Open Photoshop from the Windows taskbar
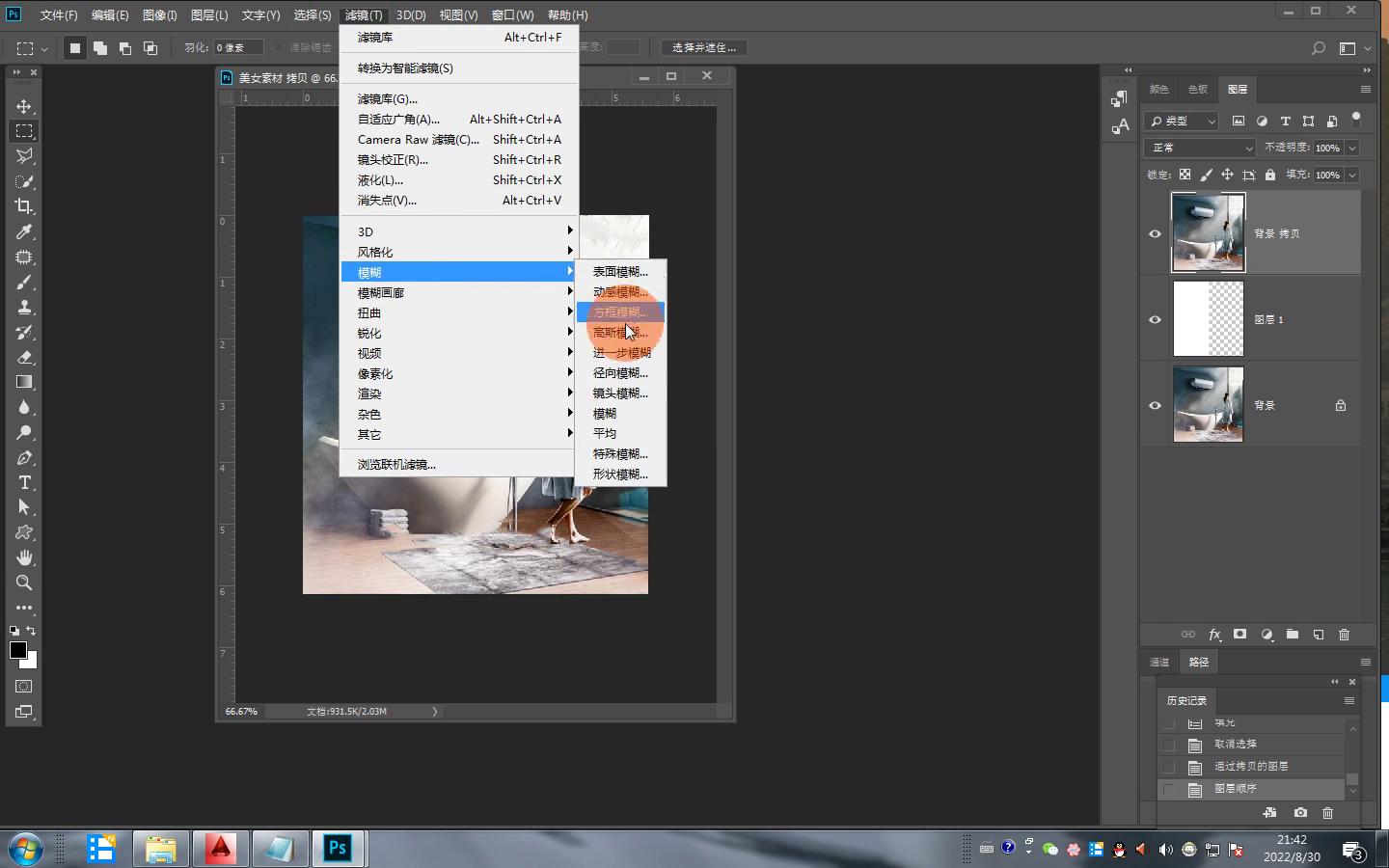 (x=338, y=849)
